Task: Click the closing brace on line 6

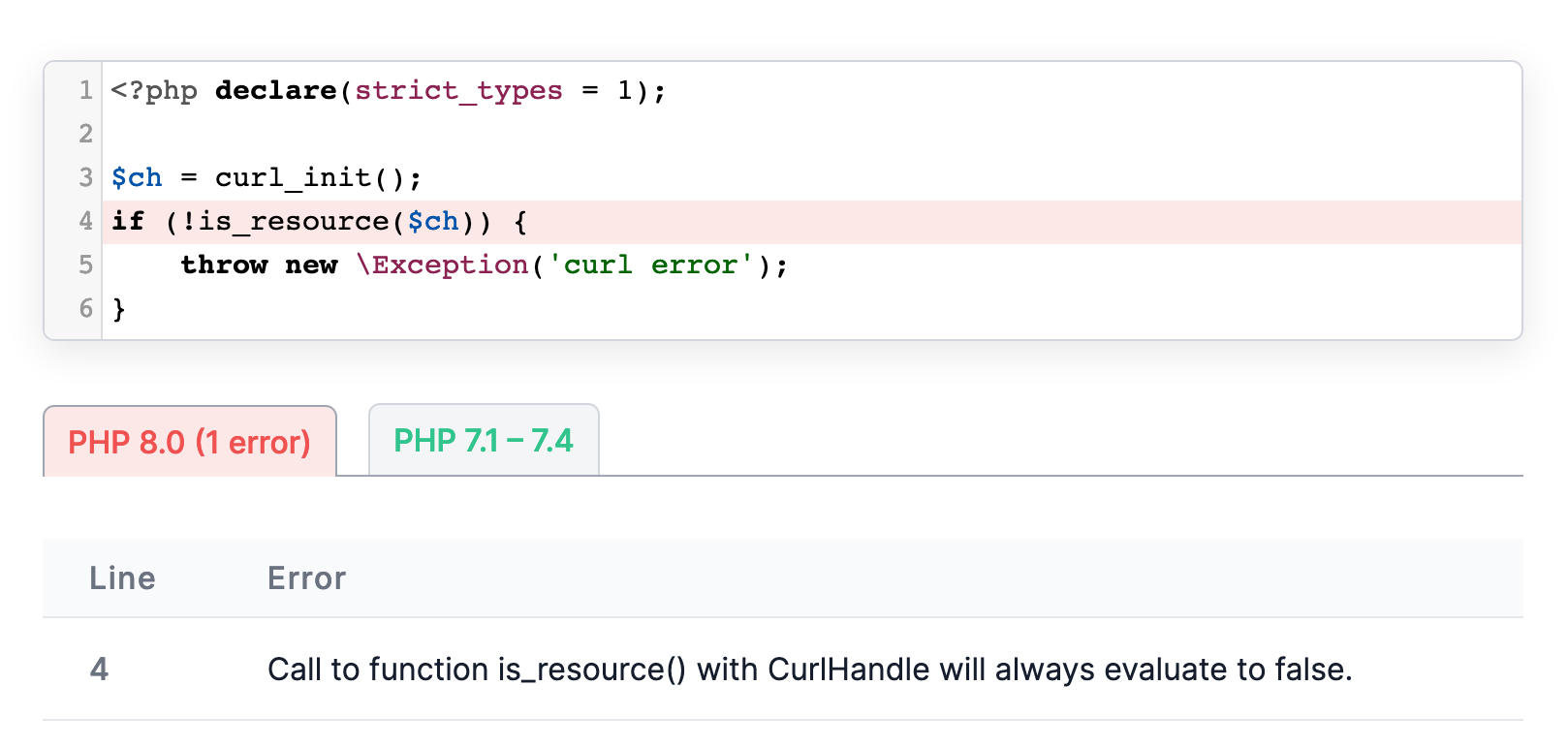Action: pos(119,309)
